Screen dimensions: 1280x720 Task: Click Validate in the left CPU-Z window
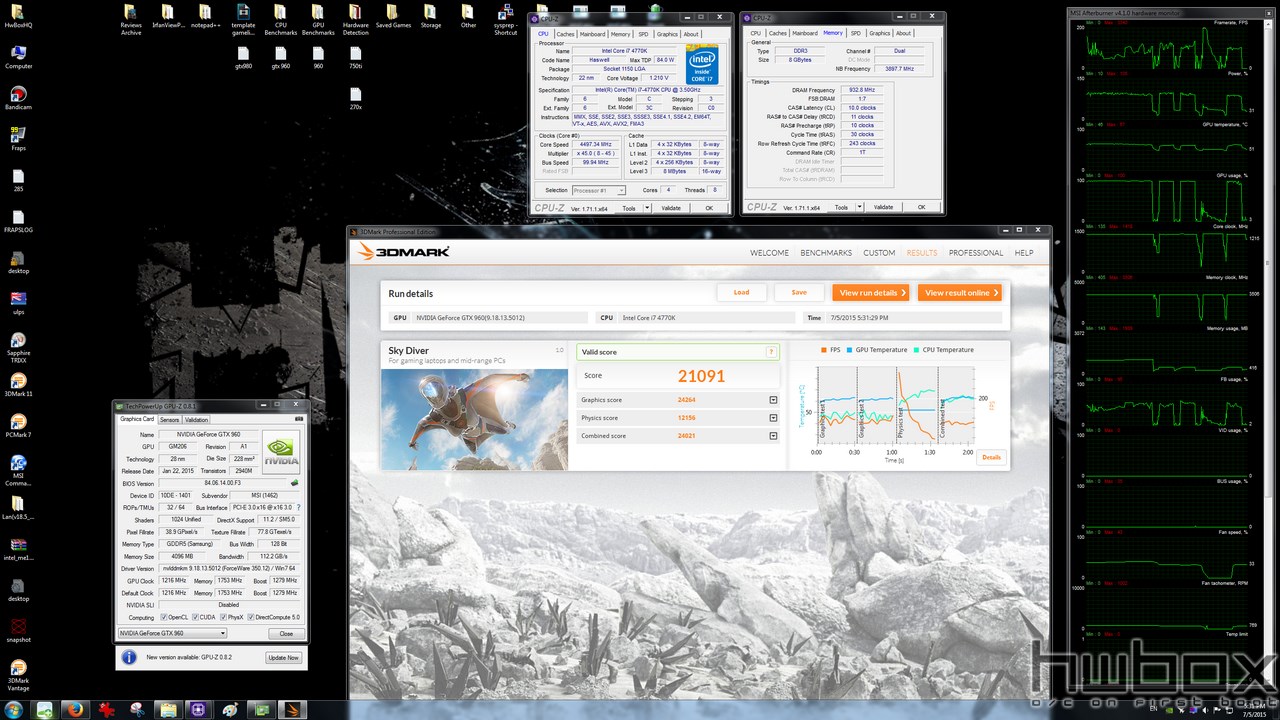671,208
